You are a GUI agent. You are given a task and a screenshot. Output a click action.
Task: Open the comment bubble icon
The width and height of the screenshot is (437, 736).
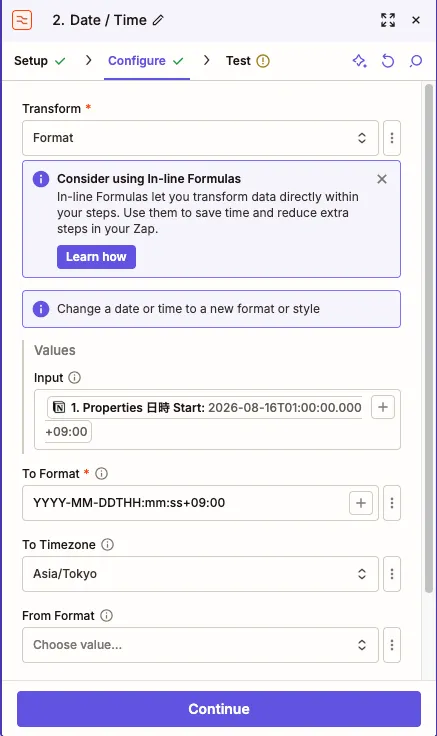pyautogui.click(x=416, y=61)
